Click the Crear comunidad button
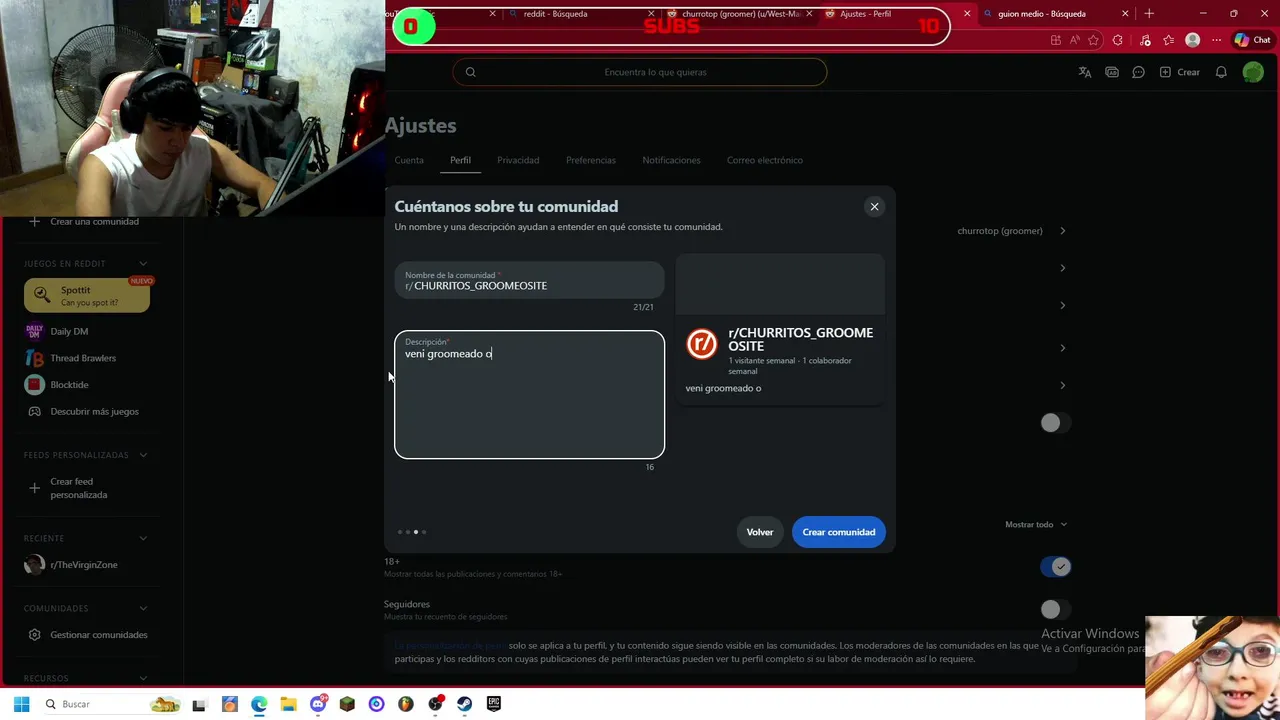Screen dimensions: 1280x720 pyautogui.click(x=839, y=532)
